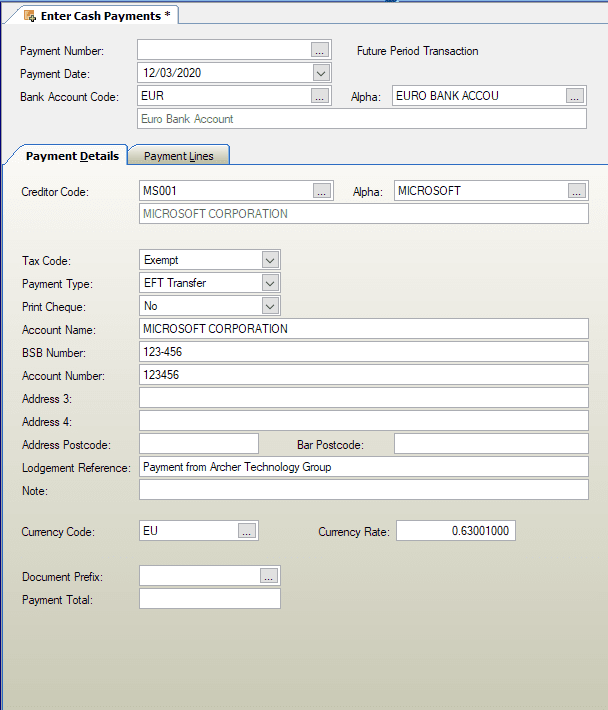Screen dimensions: 608x710
Task: Click the Note input field
Action: pos(364,490)
